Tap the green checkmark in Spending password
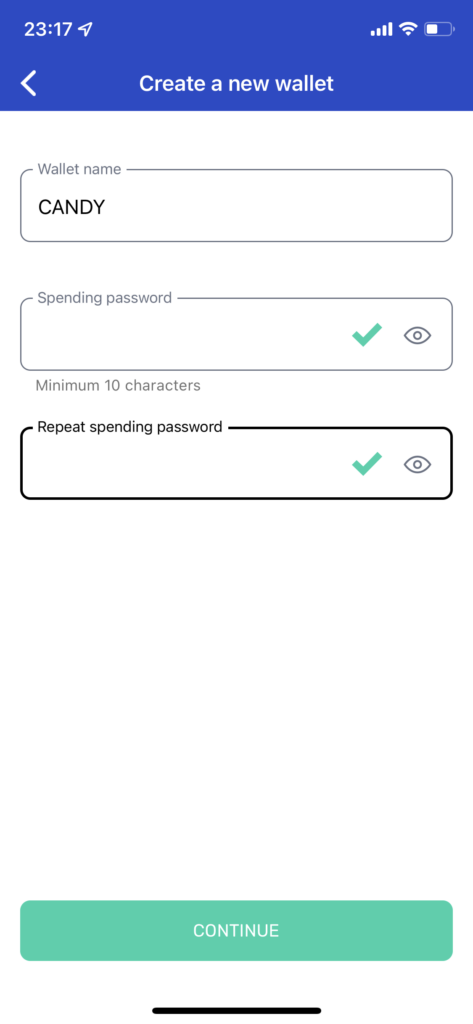The image size is (473, 1024). pos(367,335)
